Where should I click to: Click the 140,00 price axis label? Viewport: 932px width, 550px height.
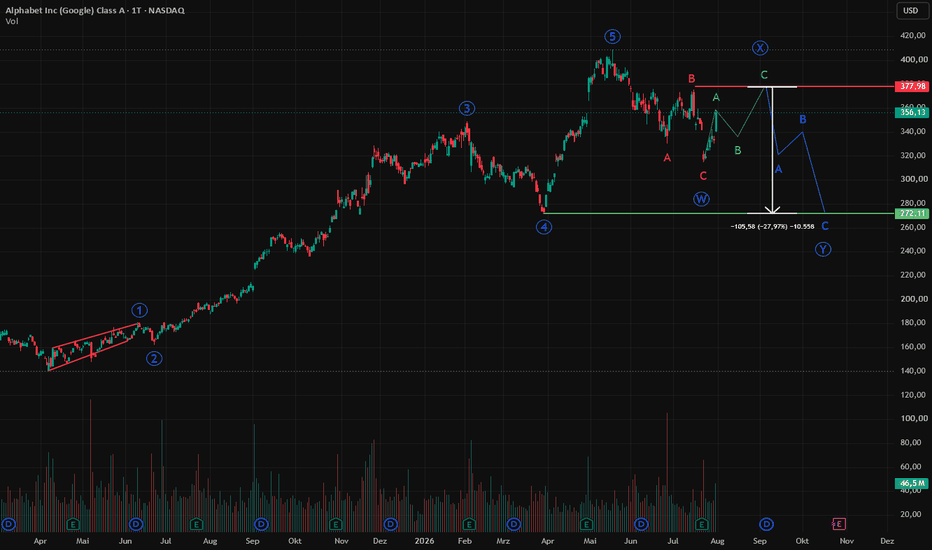914,371
